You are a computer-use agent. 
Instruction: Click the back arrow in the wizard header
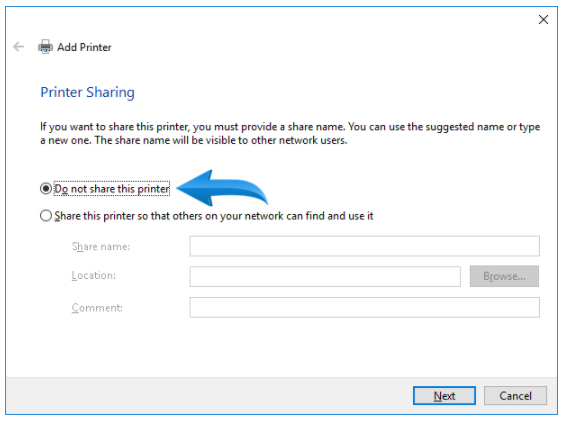pos(18,47)
